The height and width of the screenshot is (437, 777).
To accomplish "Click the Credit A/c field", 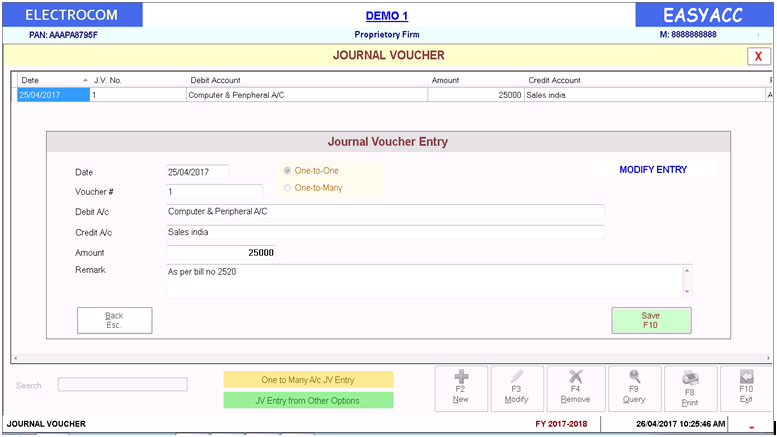I will click(385, 232).
